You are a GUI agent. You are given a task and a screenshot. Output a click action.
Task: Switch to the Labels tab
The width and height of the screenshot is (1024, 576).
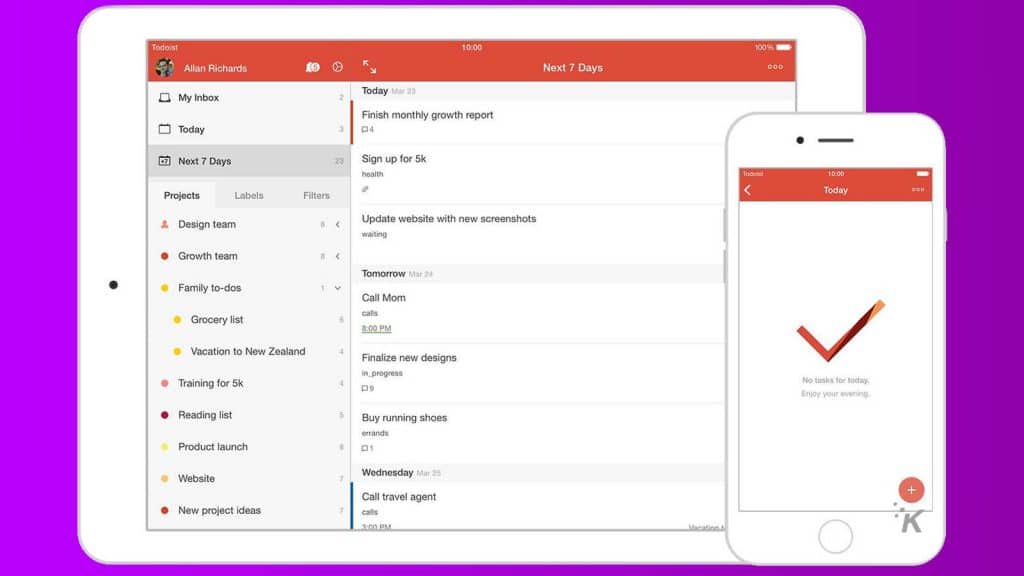(x=249, y=195)
